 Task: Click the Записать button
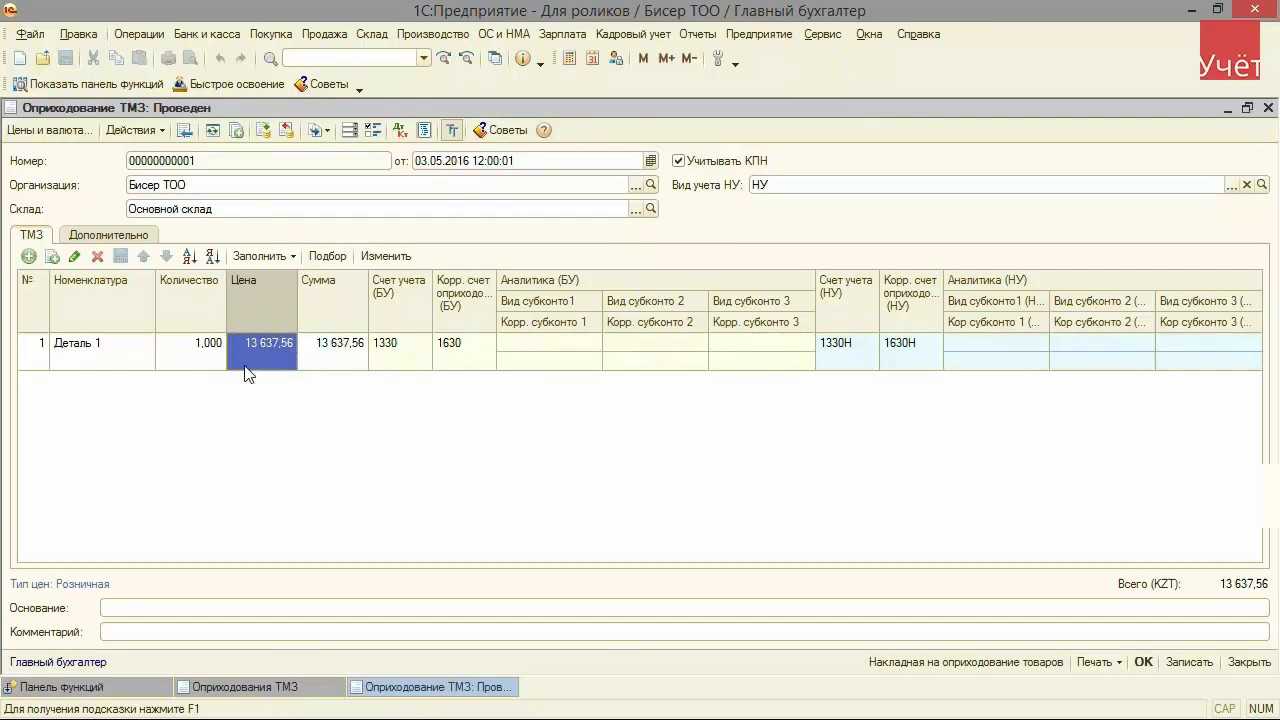coord(1189,662)
